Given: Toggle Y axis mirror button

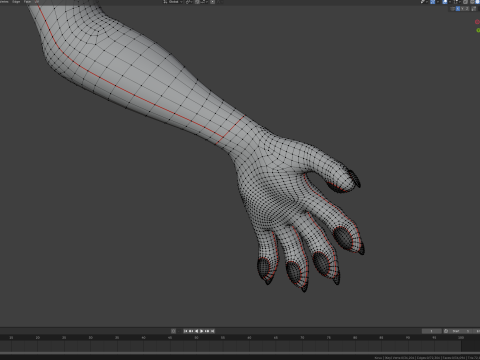Looking at the screenshot, I should click(x=462, y=9).
